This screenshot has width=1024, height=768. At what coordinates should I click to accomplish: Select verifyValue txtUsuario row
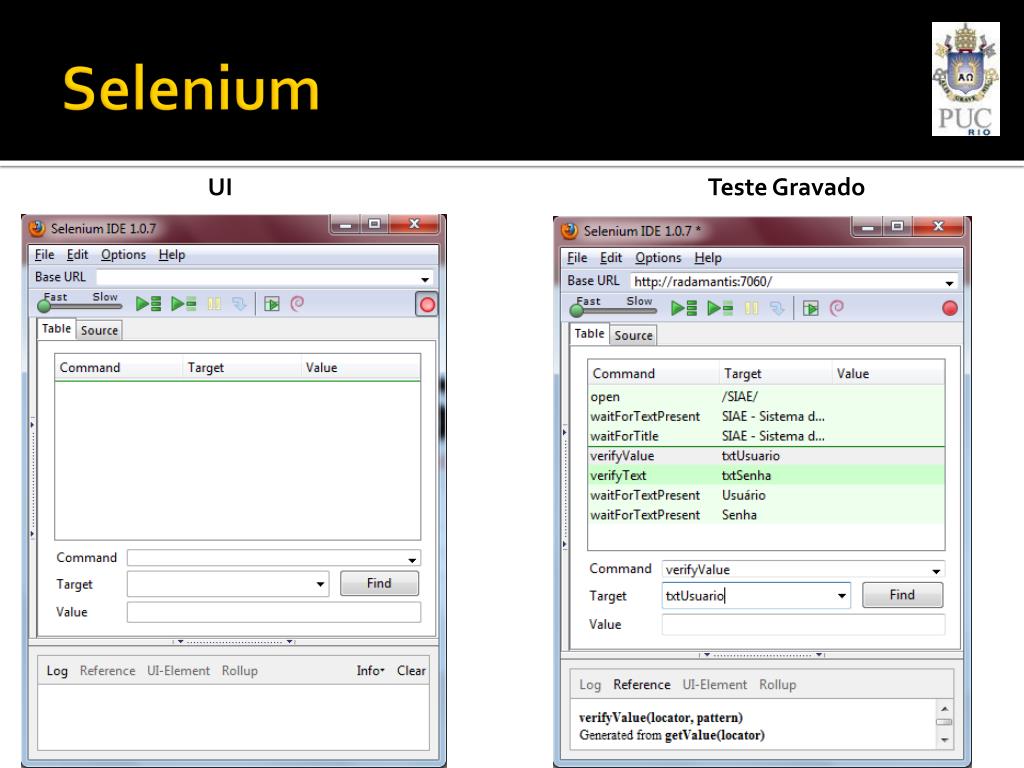coord(766,456)
